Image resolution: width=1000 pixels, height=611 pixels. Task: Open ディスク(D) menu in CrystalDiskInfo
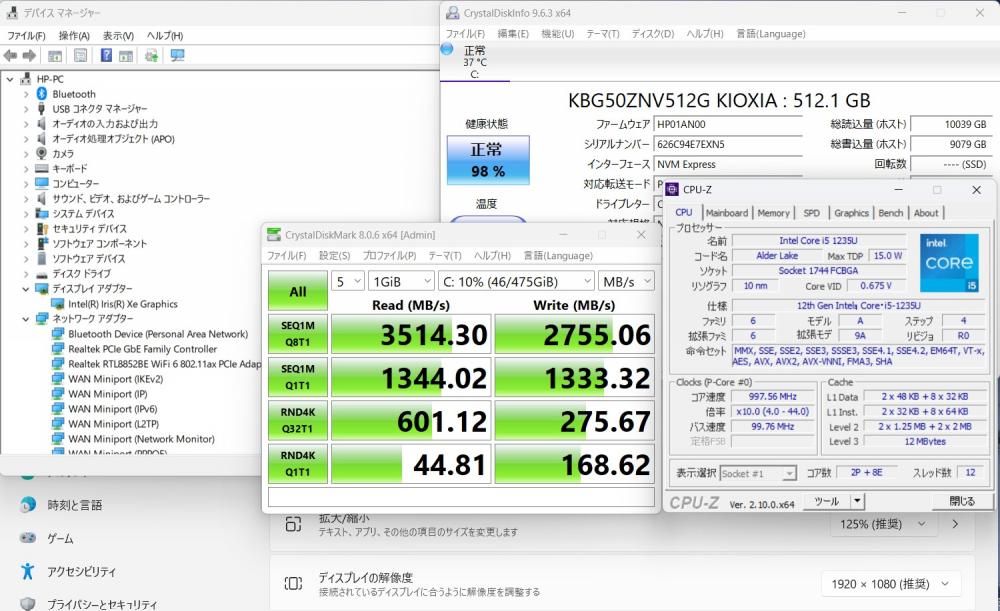tap(652, 34)
